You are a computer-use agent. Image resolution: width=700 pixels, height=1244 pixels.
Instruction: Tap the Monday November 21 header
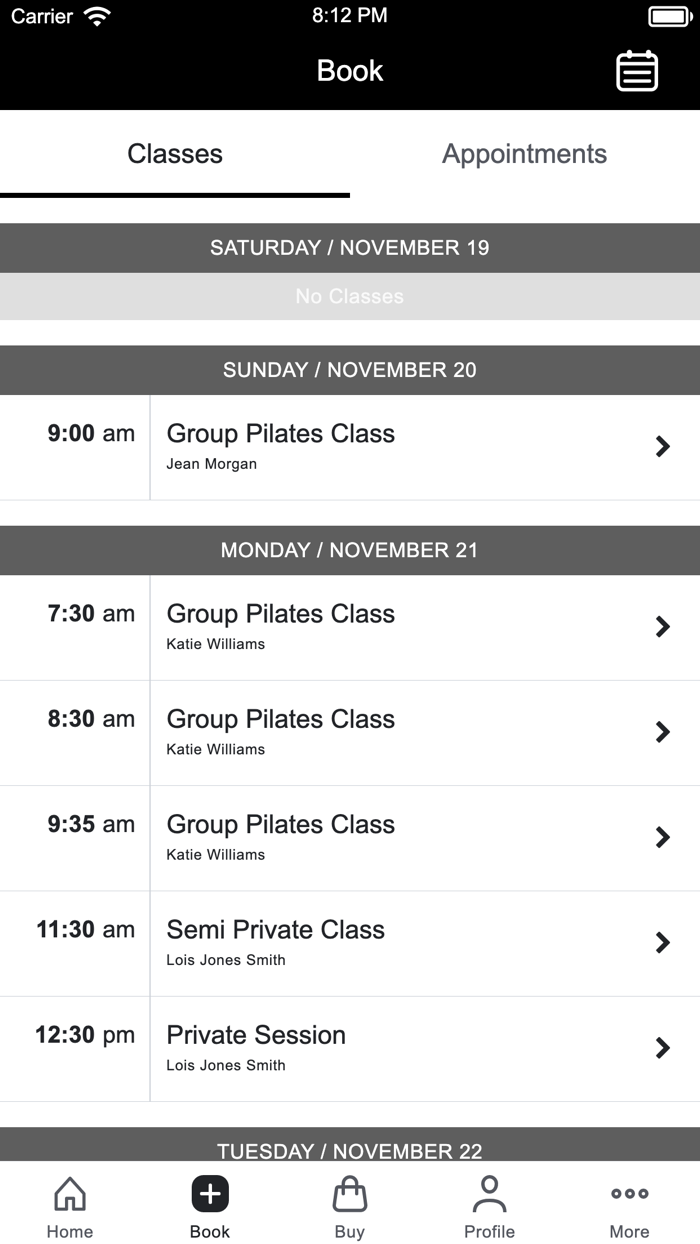point(350,550)
